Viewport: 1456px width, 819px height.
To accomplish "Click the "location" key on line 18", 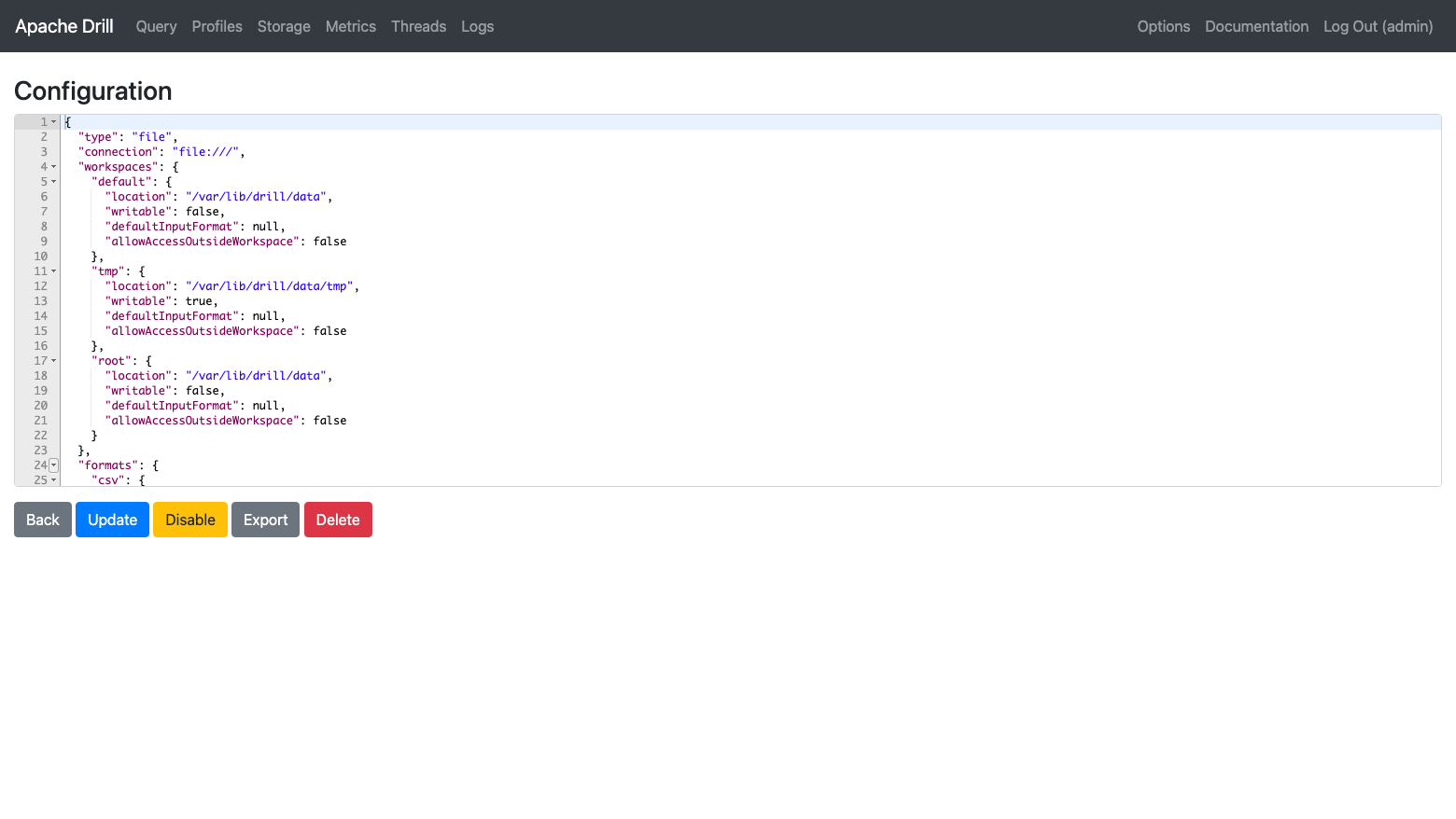I will (139, 376).
